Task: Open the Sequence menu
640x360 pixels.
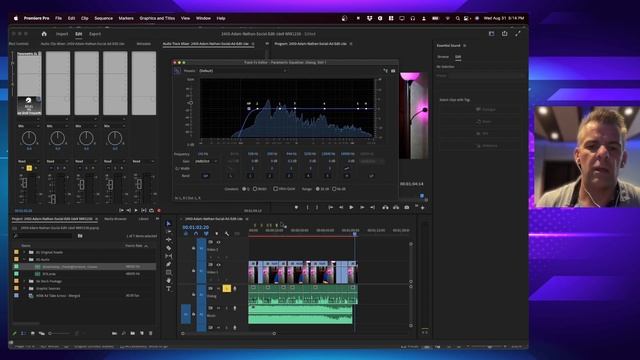Action: 104,18
